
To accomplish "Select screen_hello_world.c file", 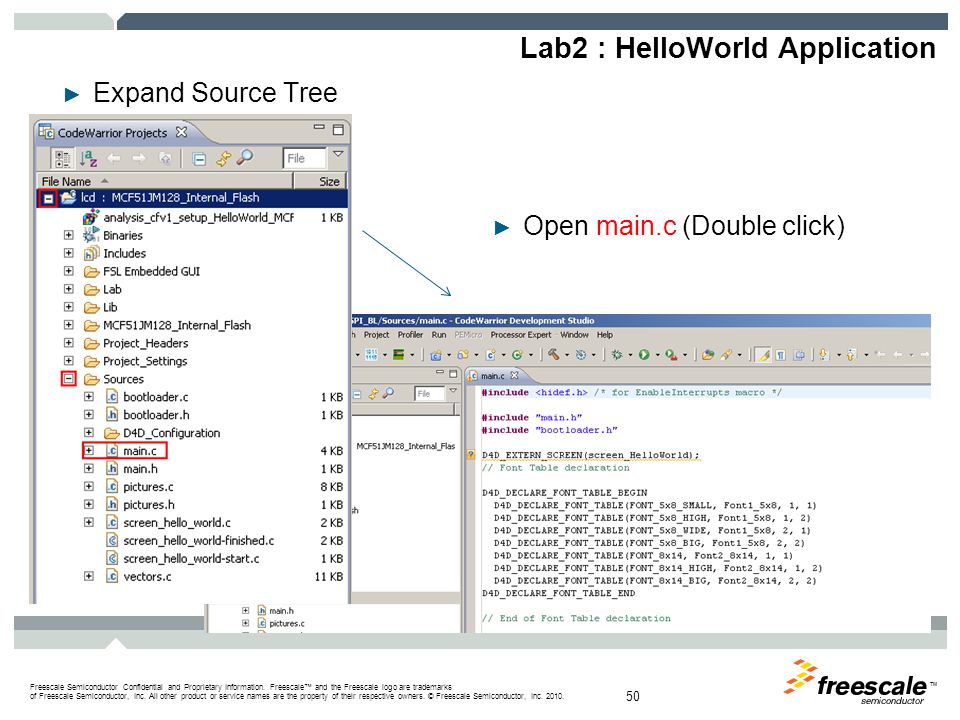I will pyautogui.click(x=177, y=522).
